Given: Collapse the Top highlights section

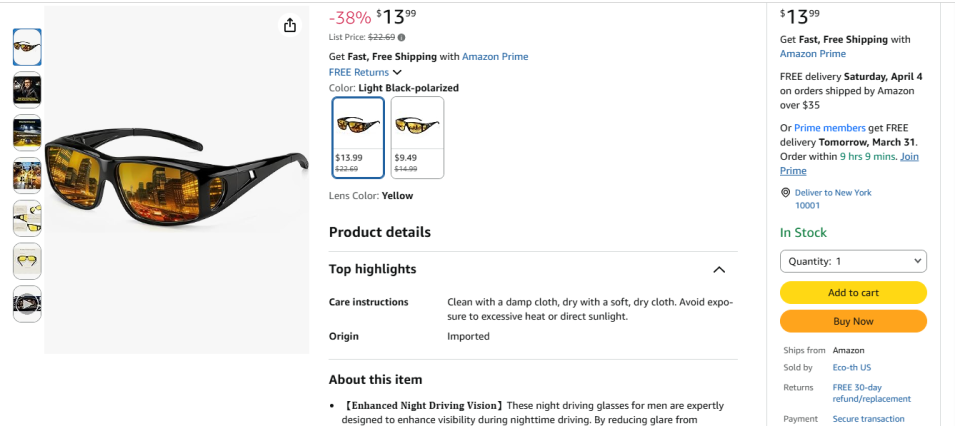Looking at the screenshot, I should [718, 270].
